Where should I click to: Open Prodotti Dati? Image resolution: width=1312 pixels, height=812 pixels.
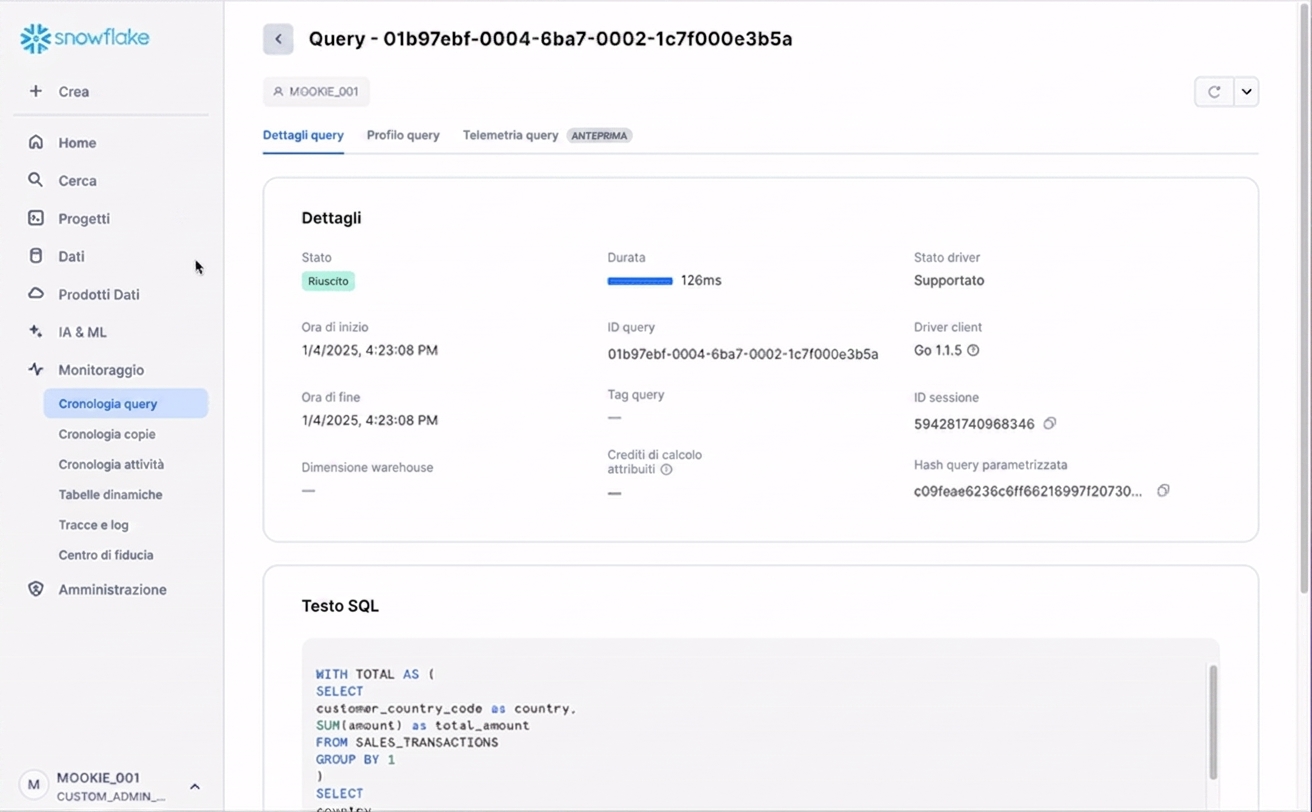click(x=99, y=294)
